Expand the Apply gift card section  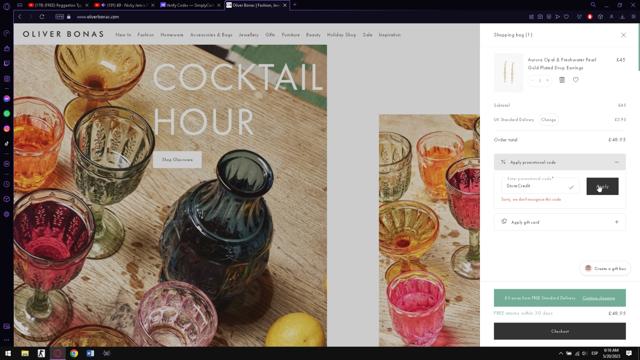tap(560, 222)
